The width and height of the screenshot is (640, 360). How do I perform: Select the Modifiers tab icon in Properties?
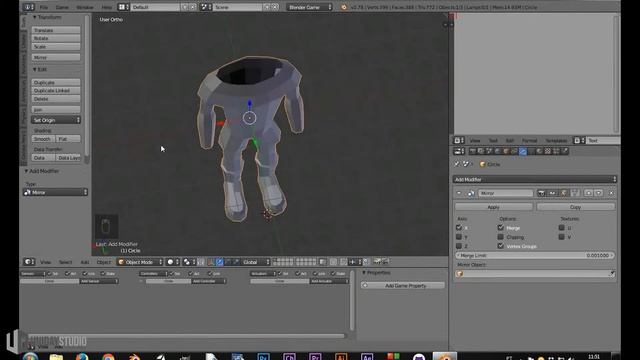[523, 151]
